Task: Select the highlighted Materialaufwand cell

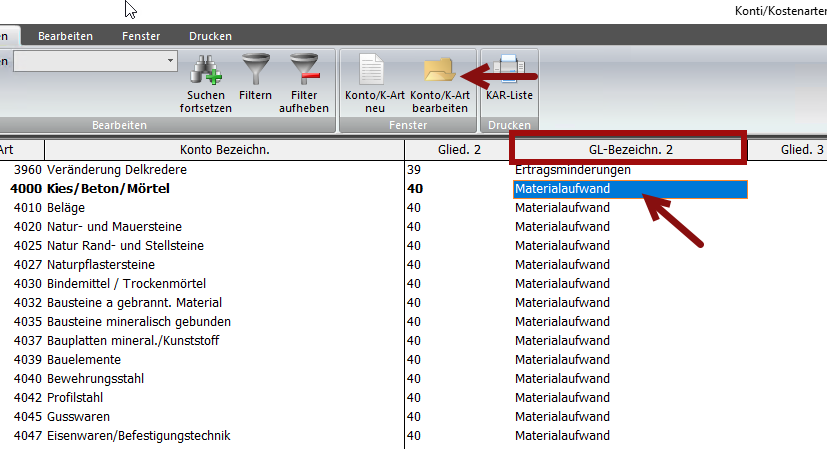Action: [x=630, y=189]
